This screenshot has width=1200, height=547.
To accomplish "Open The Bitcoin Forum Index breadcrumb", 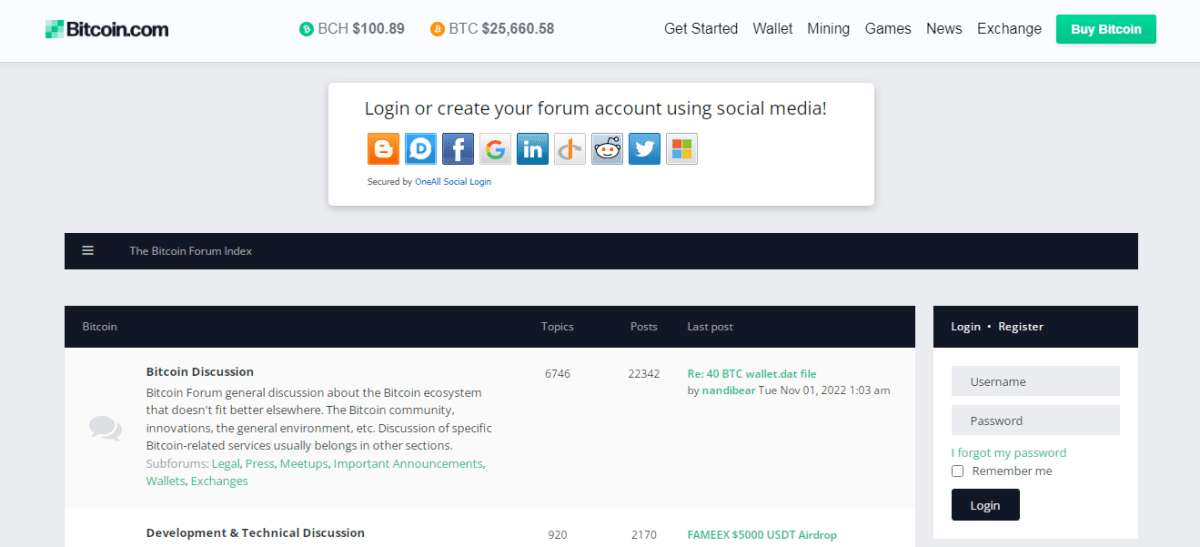I will pos(190,251).
